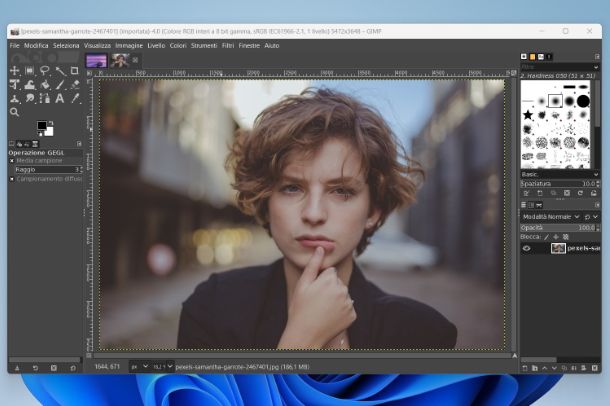Open the Basic brush tag dropdown

pos(559,174)
